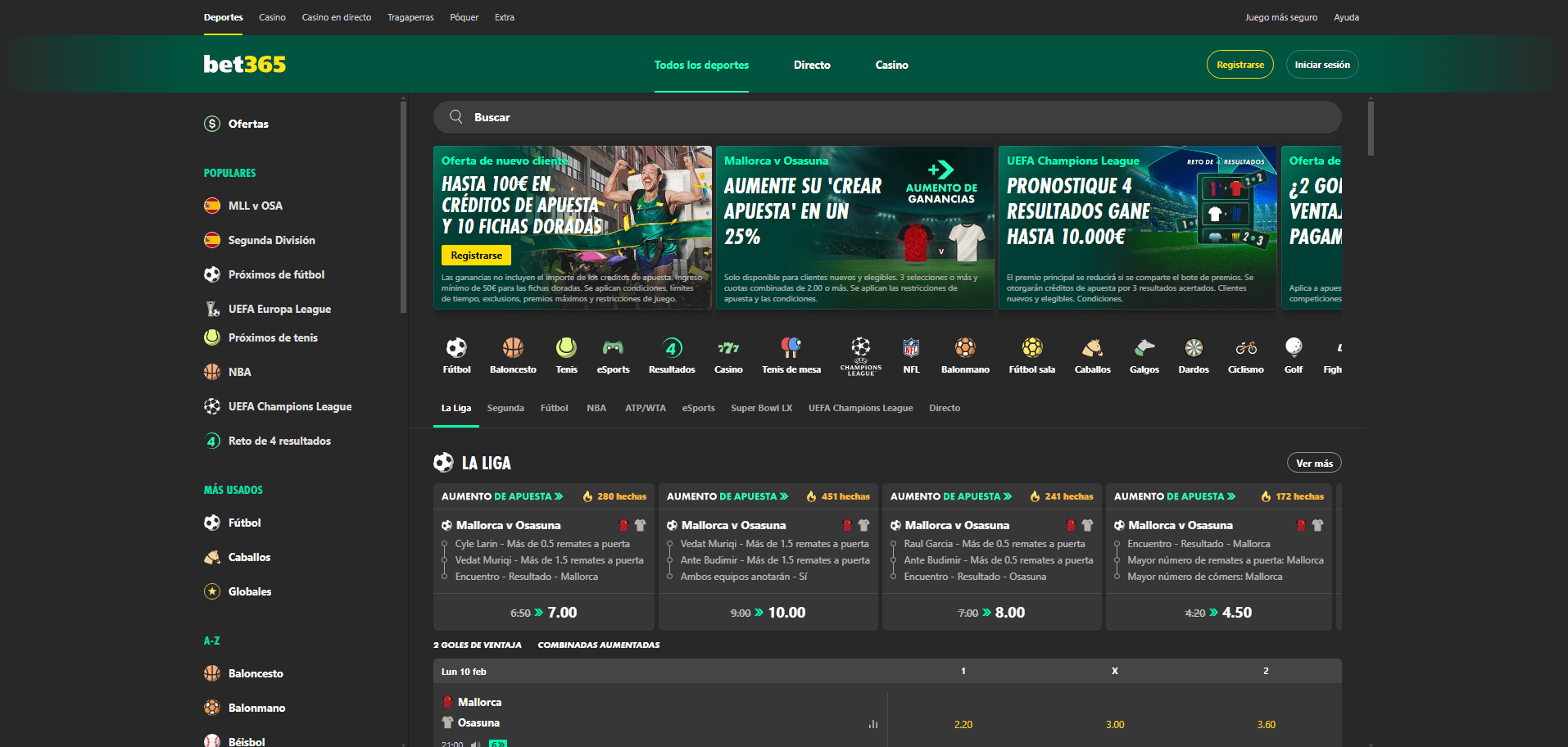Open the Galgos greyhound icon
The height and width of the screenshot is (747, 1568).
(1144, 348)
